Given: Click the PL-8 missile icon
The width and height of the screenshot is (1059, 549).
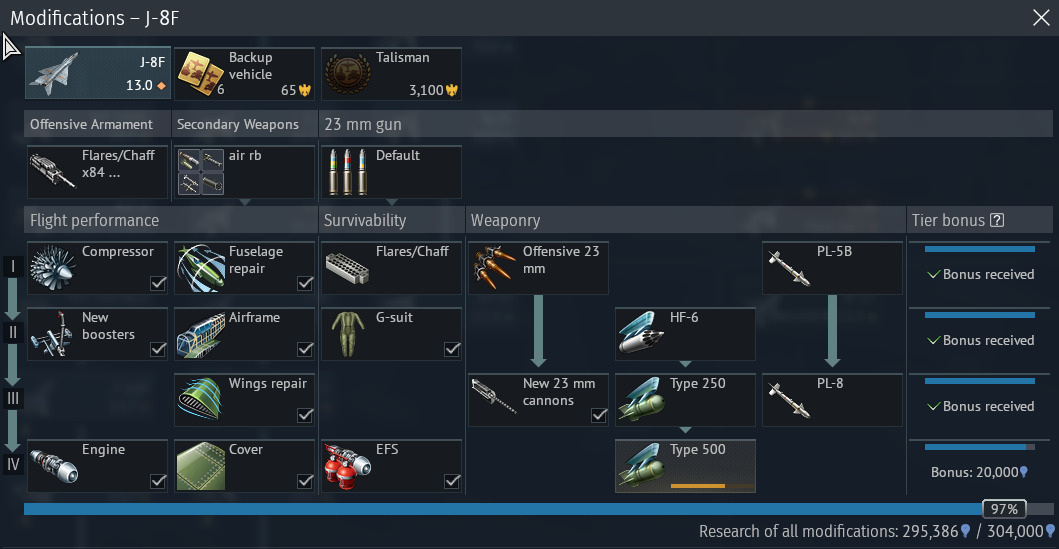Looking at the screenshot, I should point(789,400).
